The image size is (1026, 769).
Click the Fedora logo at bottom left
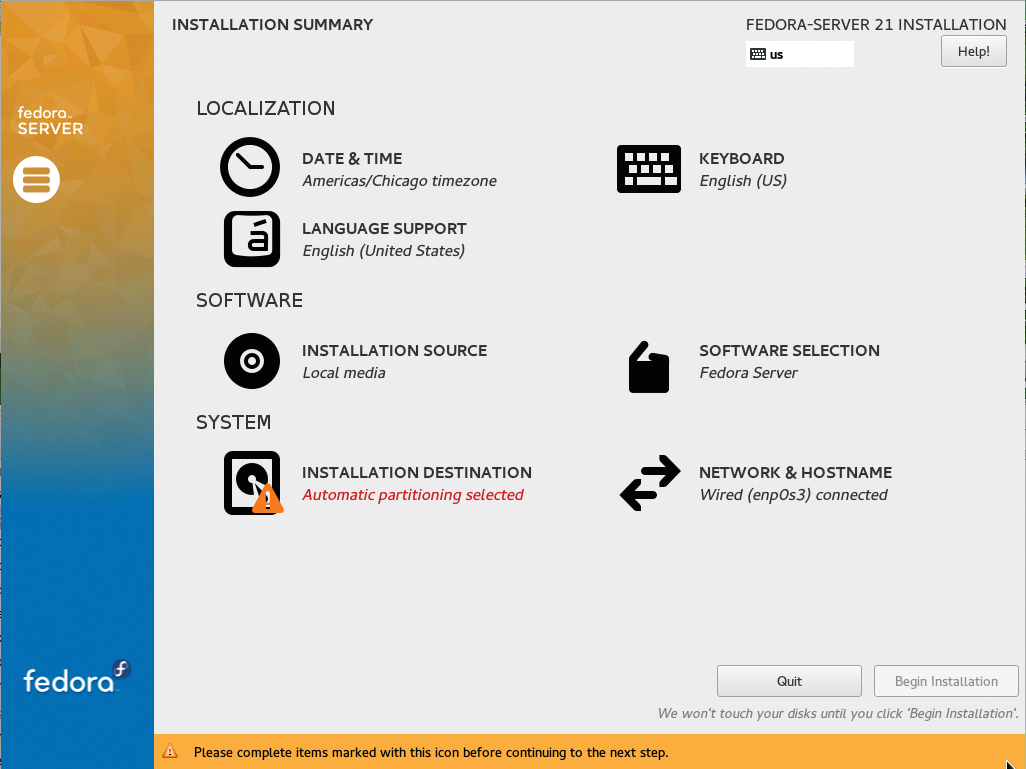pos(77,679)
